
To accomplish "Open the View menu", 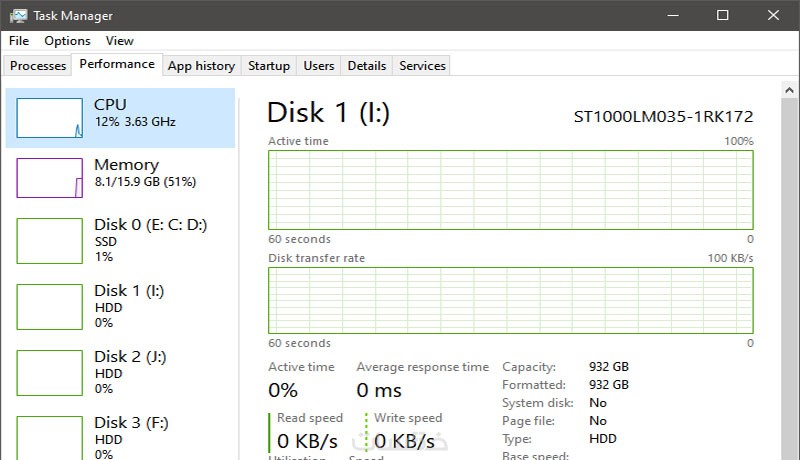I will point(120,41).
